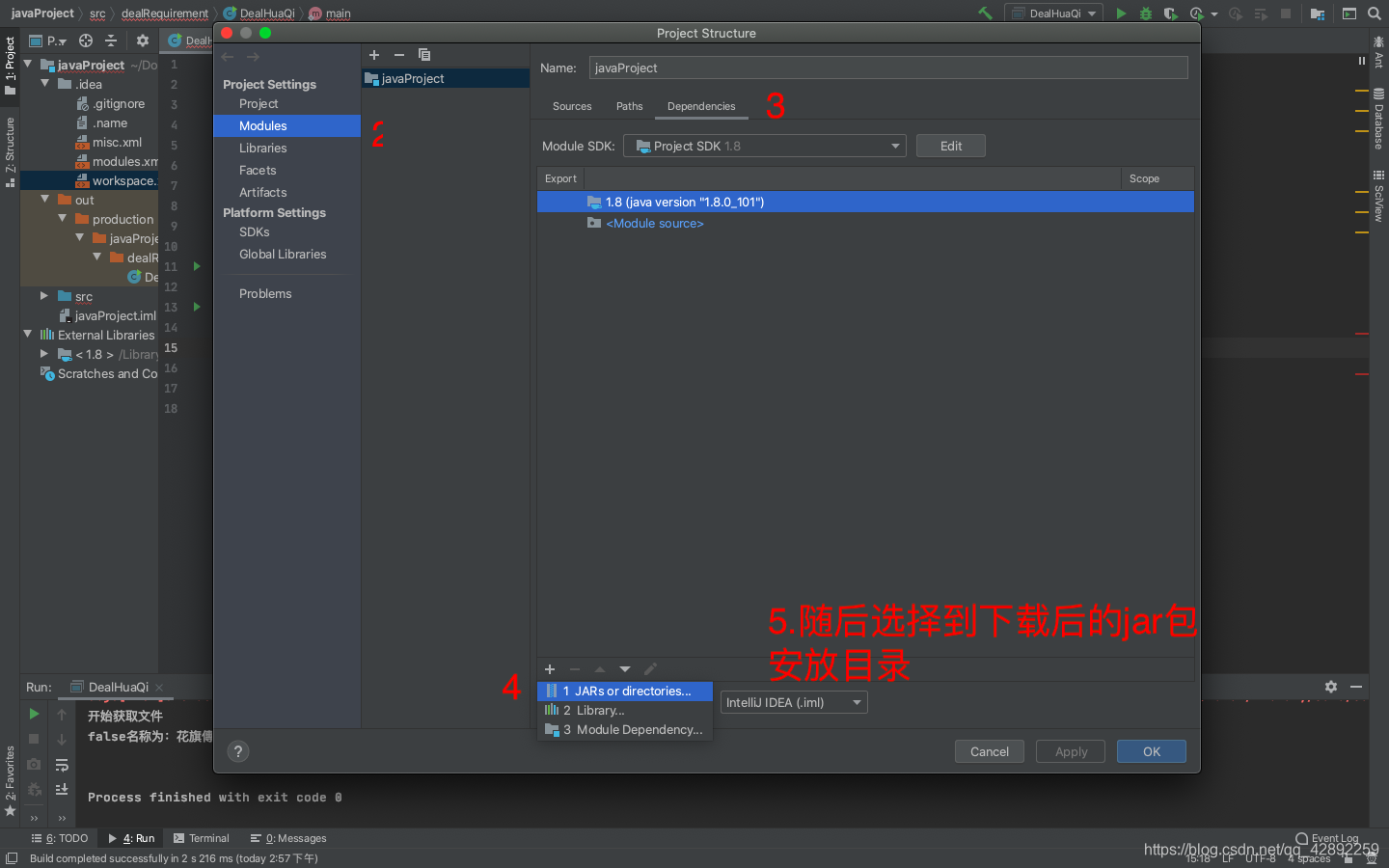Start debugging with the bug icon

pyautogui.click(x=1146, y=14)
